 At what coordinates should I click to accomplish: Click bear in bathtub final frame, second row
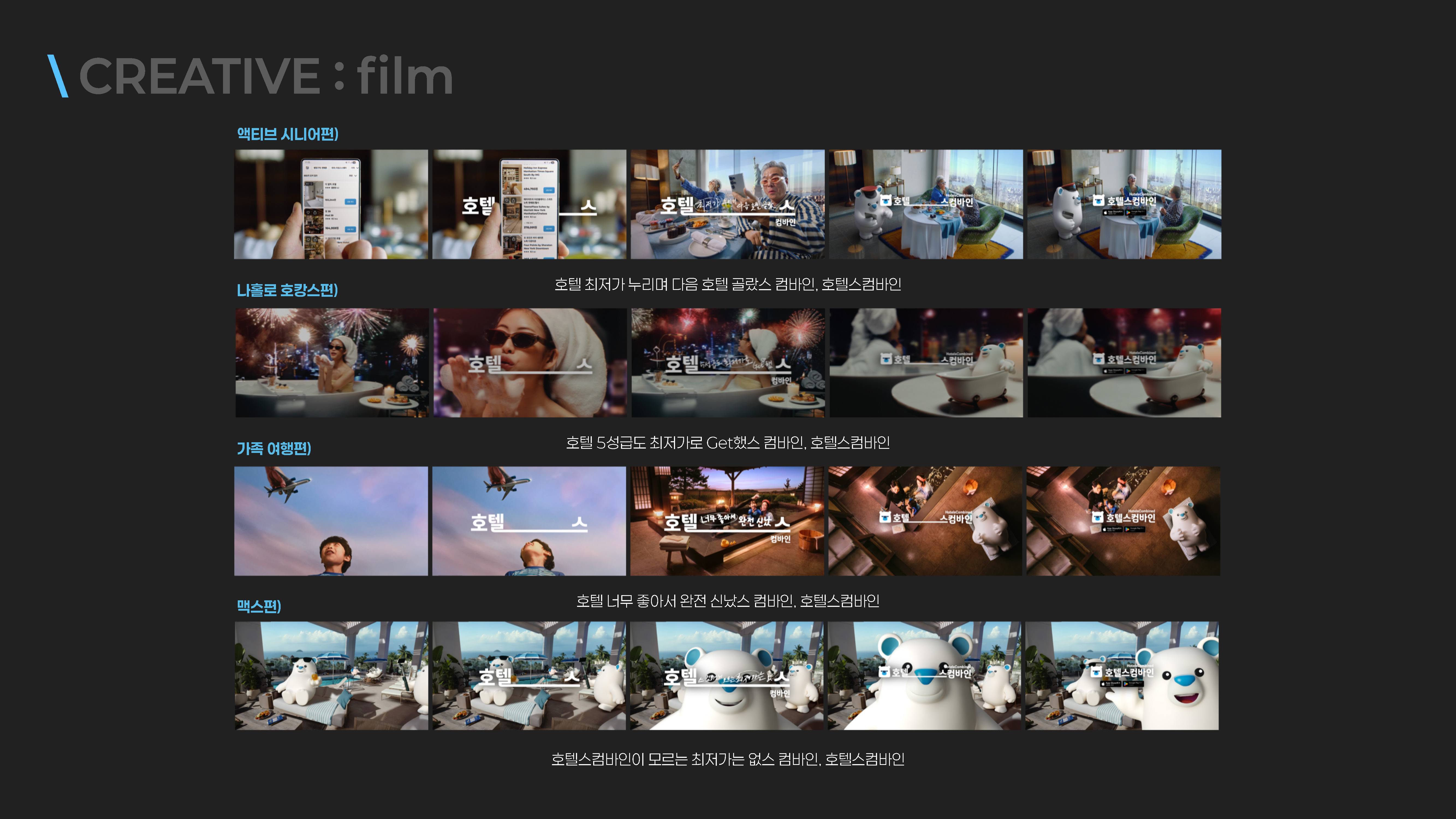point(1124,362)
